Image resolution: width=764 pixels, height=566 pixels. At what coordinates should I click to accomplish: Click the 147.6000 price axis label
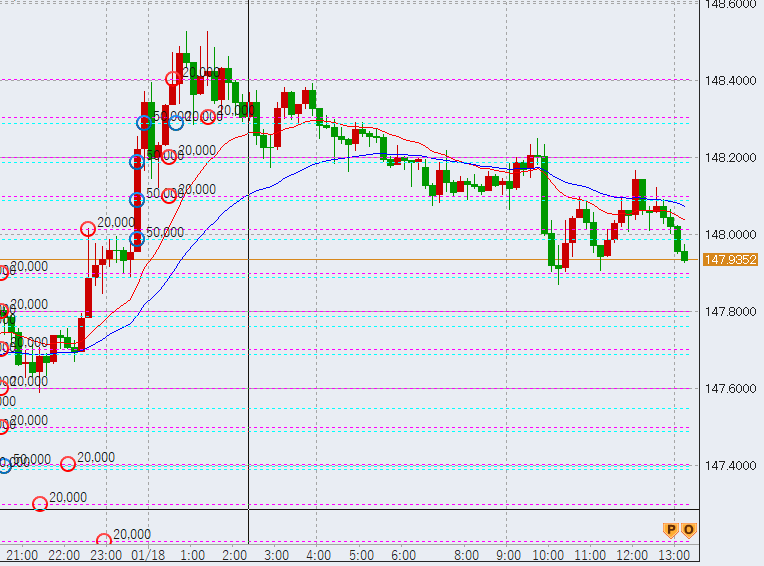pos(729,389)
